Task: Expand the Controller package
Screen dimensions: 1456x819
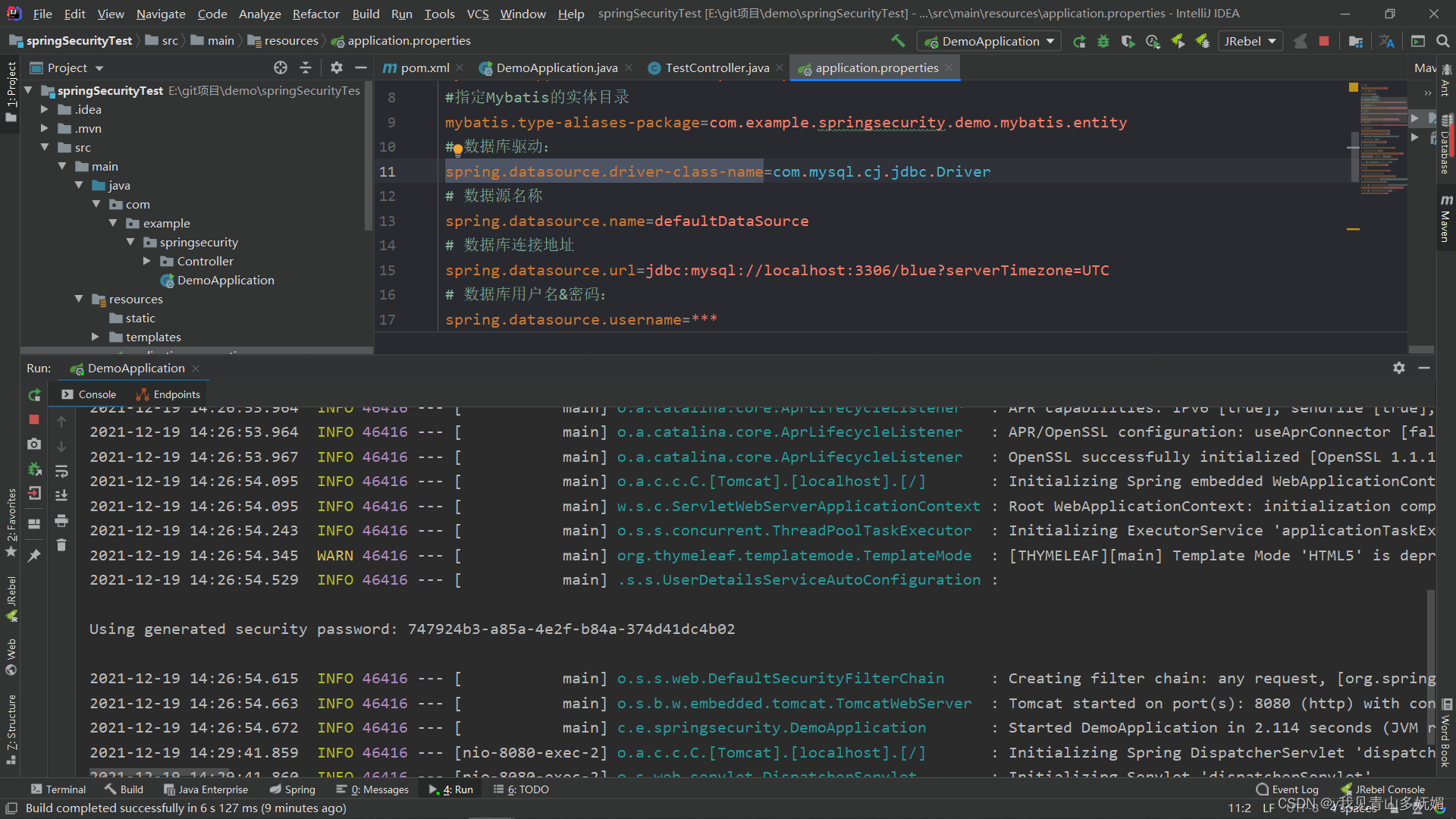Action: [147, 261]
